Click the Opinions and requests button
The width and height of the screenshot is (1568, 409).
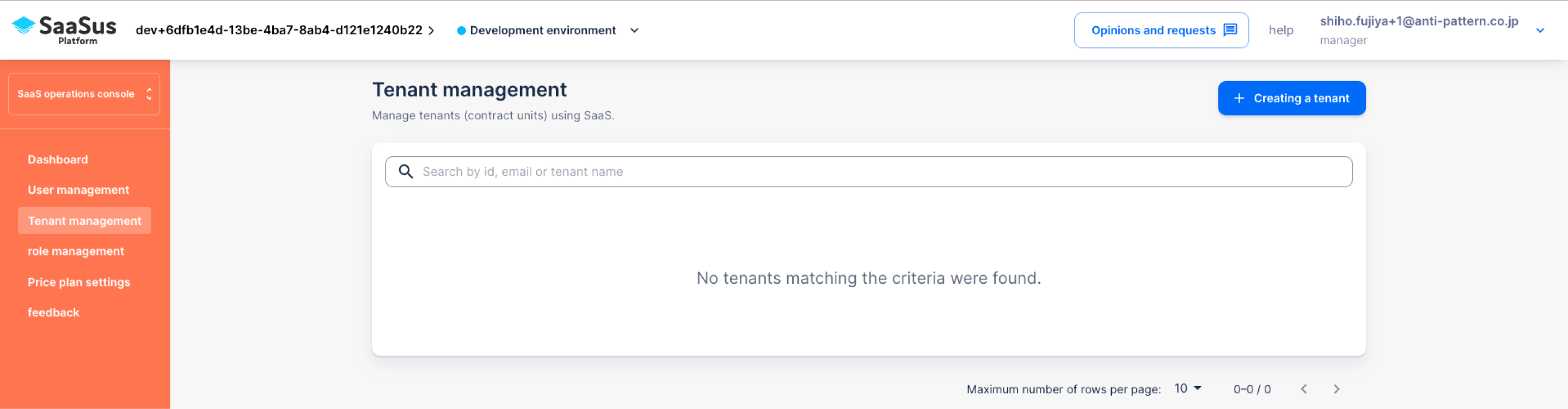1161,30
